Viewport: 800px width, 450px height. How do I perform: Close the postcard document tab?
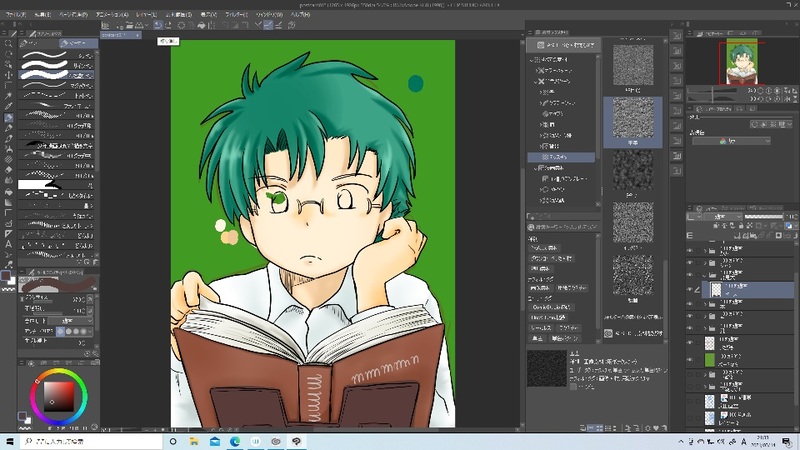[137, 35]
